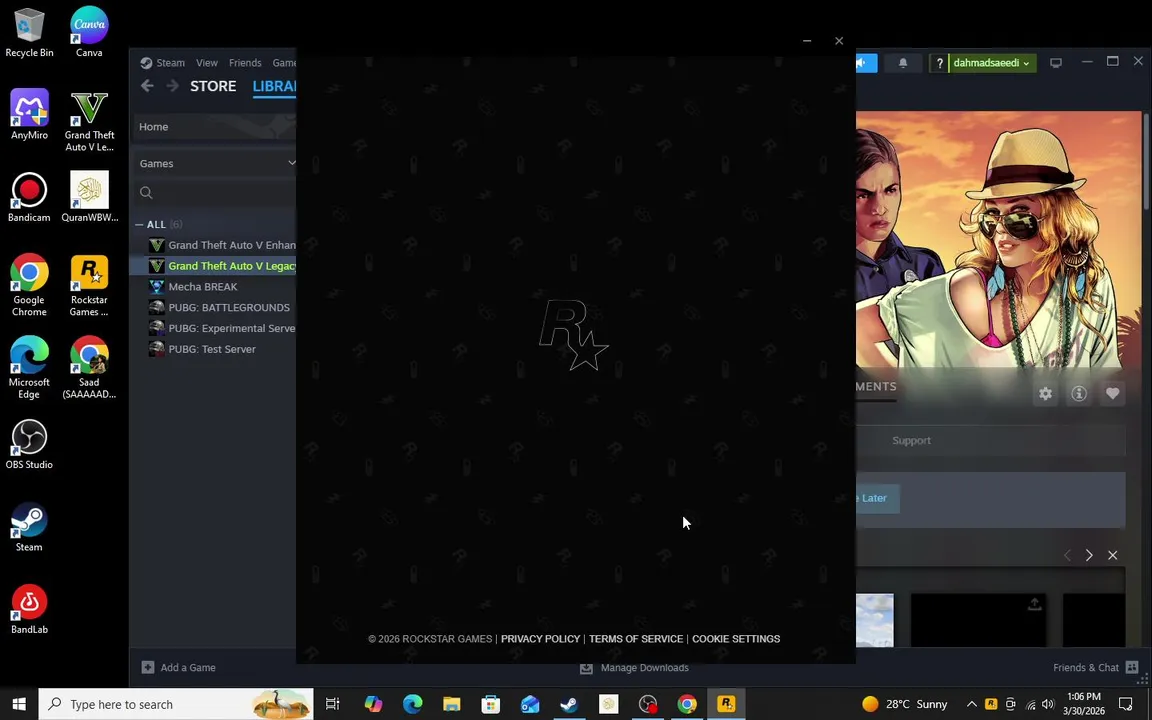This screenshot has height=720, width=1152.
Task: Open Microsoft Edge desktop shortcut
Action: coord(29,367)
